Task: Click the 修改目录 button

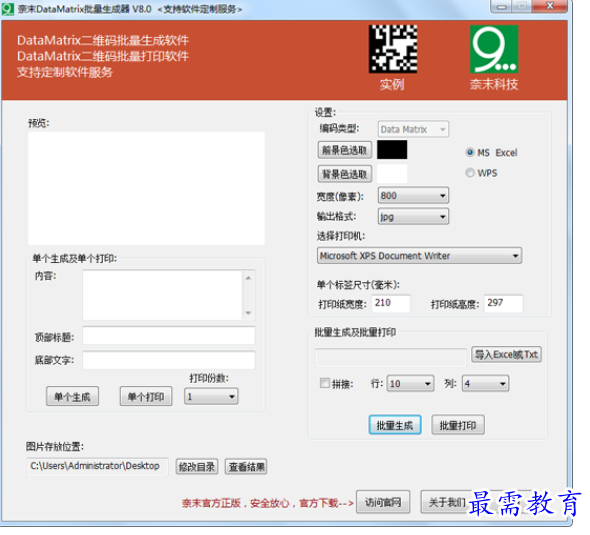Action: 197,467
